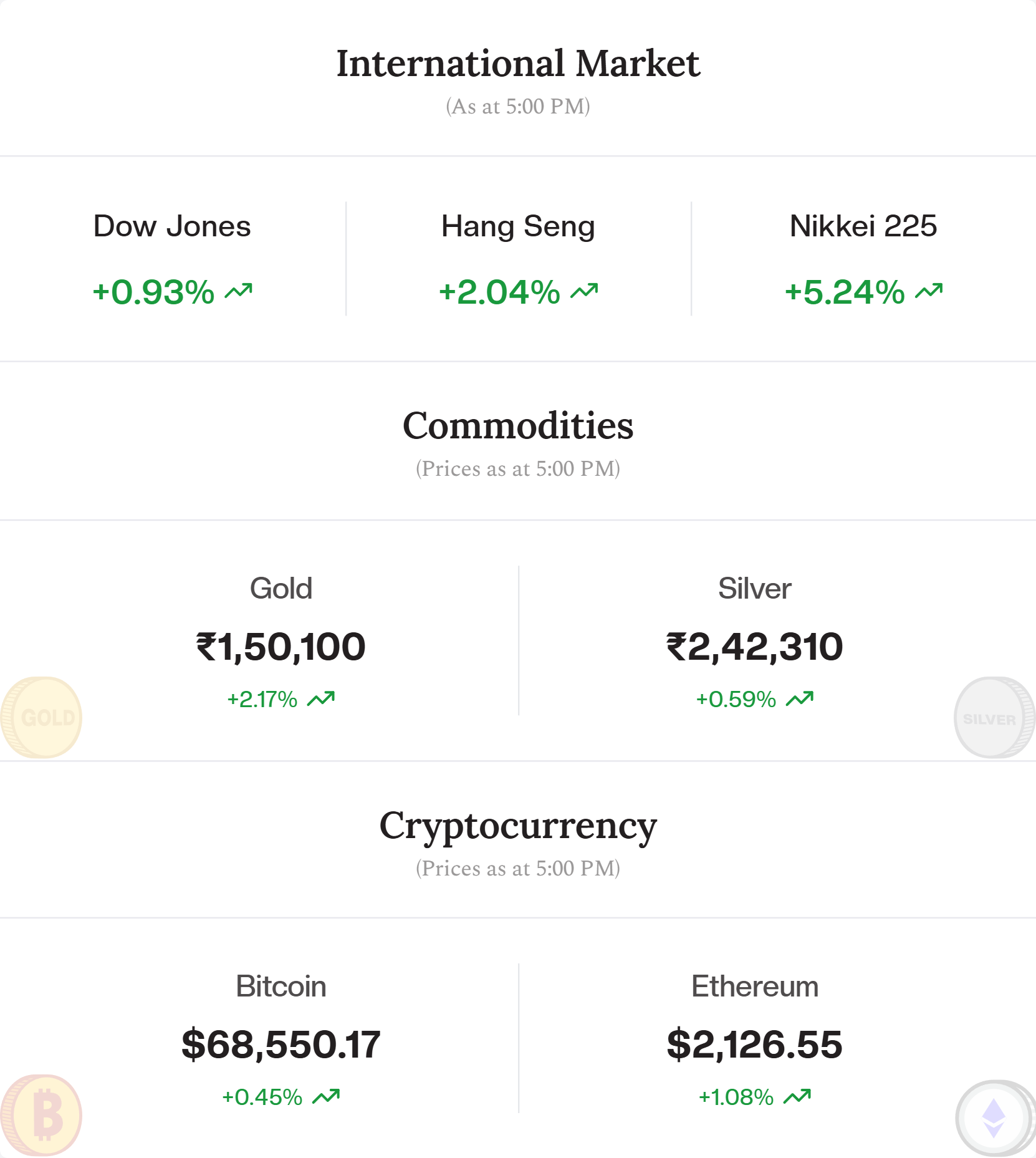
Task: Click the Ethereum coin icon
Action: [x=993, y=1117]
